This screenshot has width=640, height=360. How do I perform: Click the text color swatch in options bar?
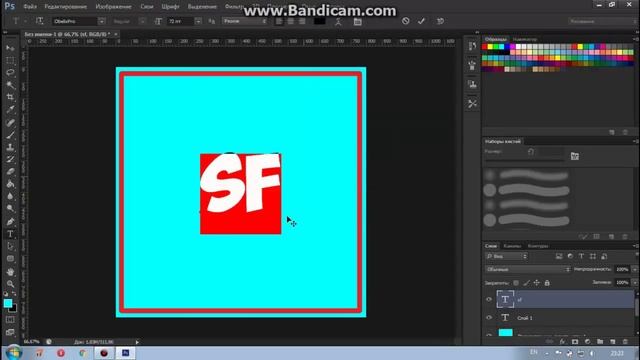point(320,21)
